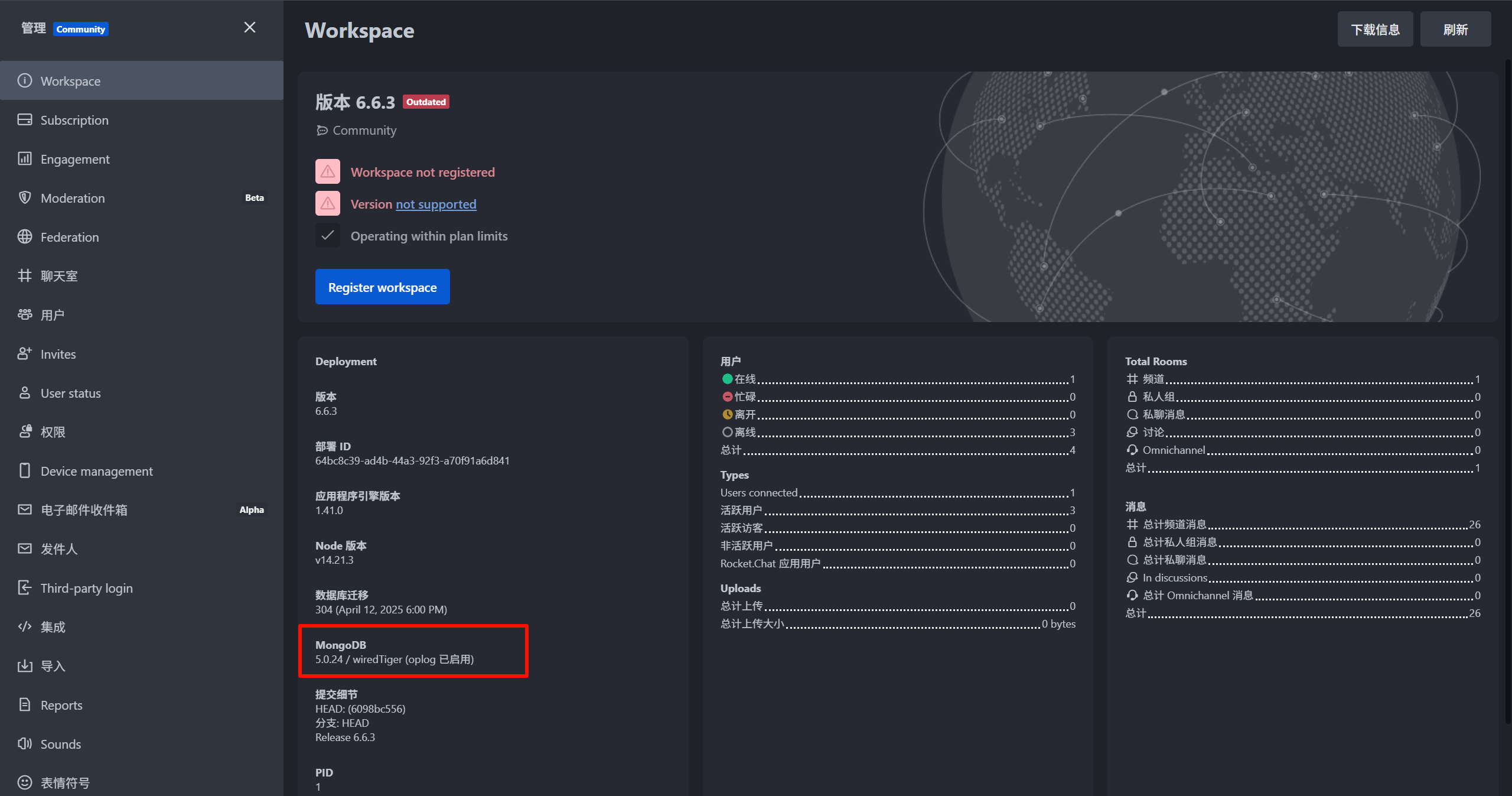Click the 私人组 rooms row
This screenshot has width=1512, height=796.
(1303, 397)
